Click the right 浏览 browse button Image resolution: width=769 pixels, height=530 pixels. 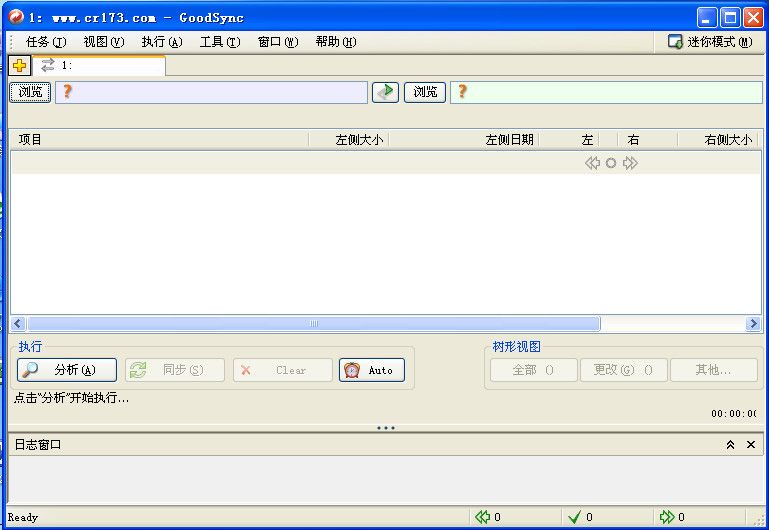(425, 92)
